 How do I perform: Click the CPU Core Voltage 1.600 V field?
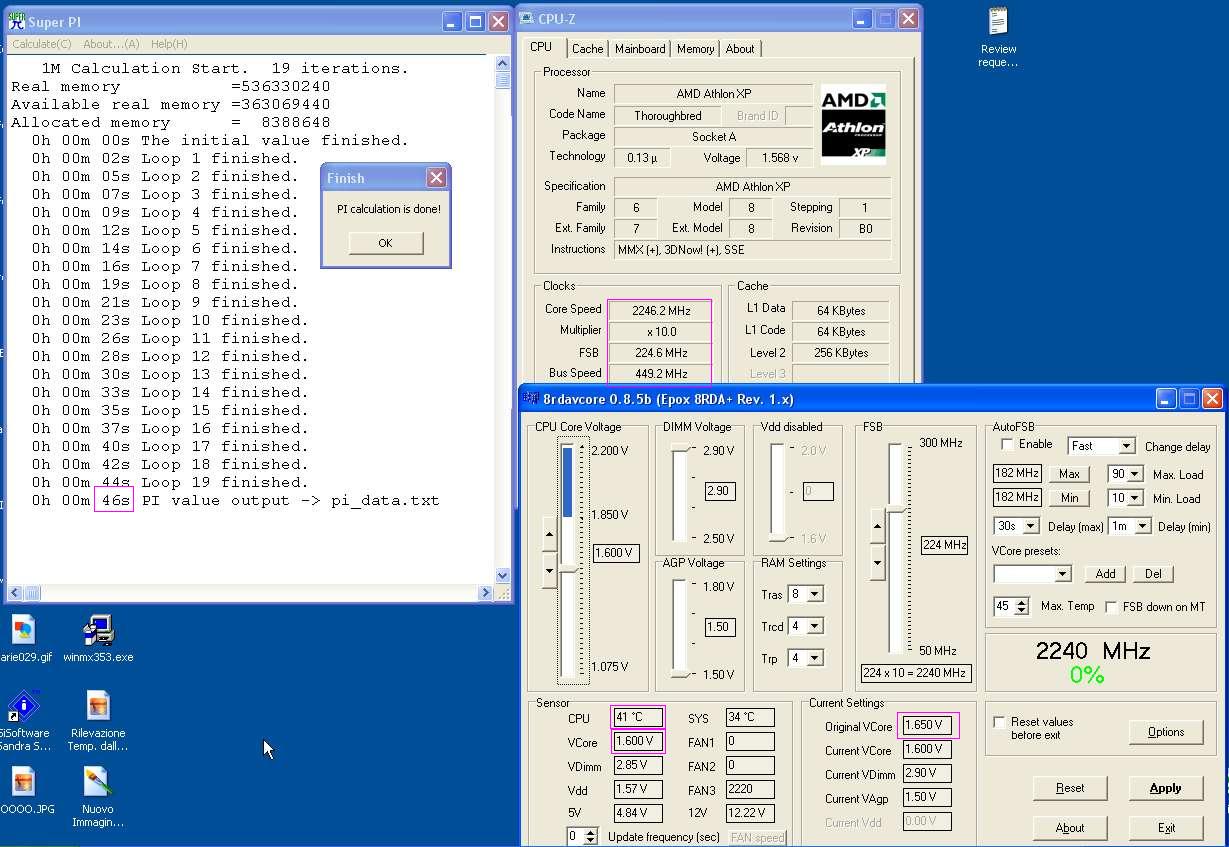[x=616, y=553]
